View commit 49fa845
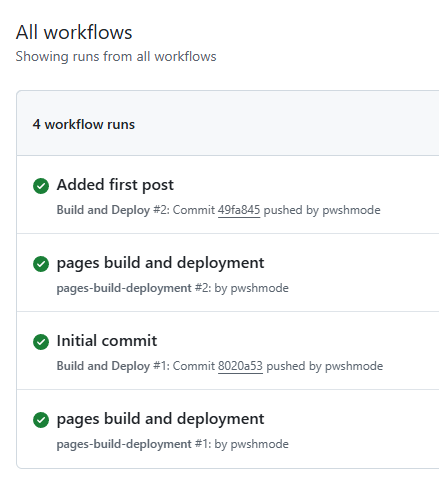This screenshot has height=486, width=439. click(239, 210)
